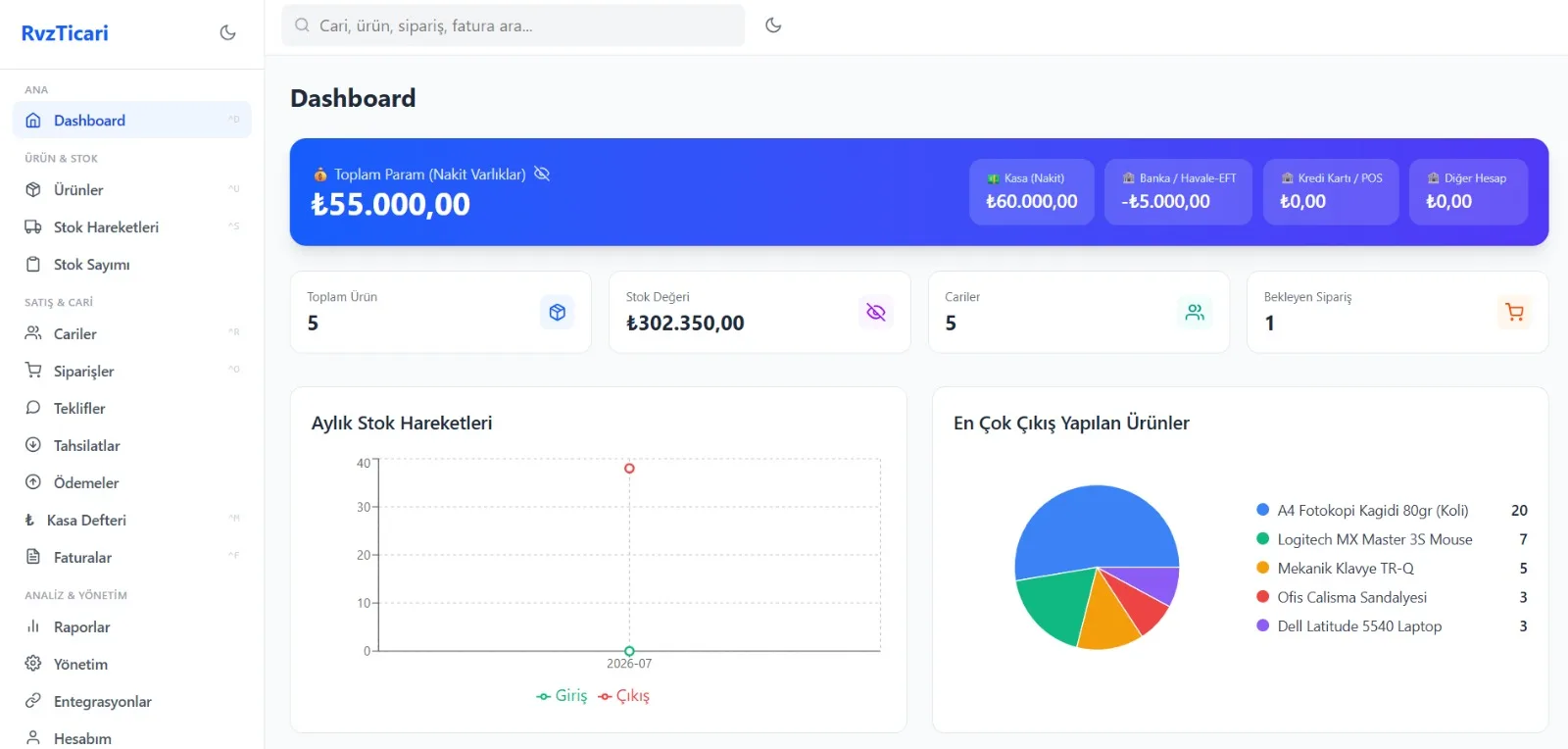Toggle dark mode next to search bar

[773, 25]
